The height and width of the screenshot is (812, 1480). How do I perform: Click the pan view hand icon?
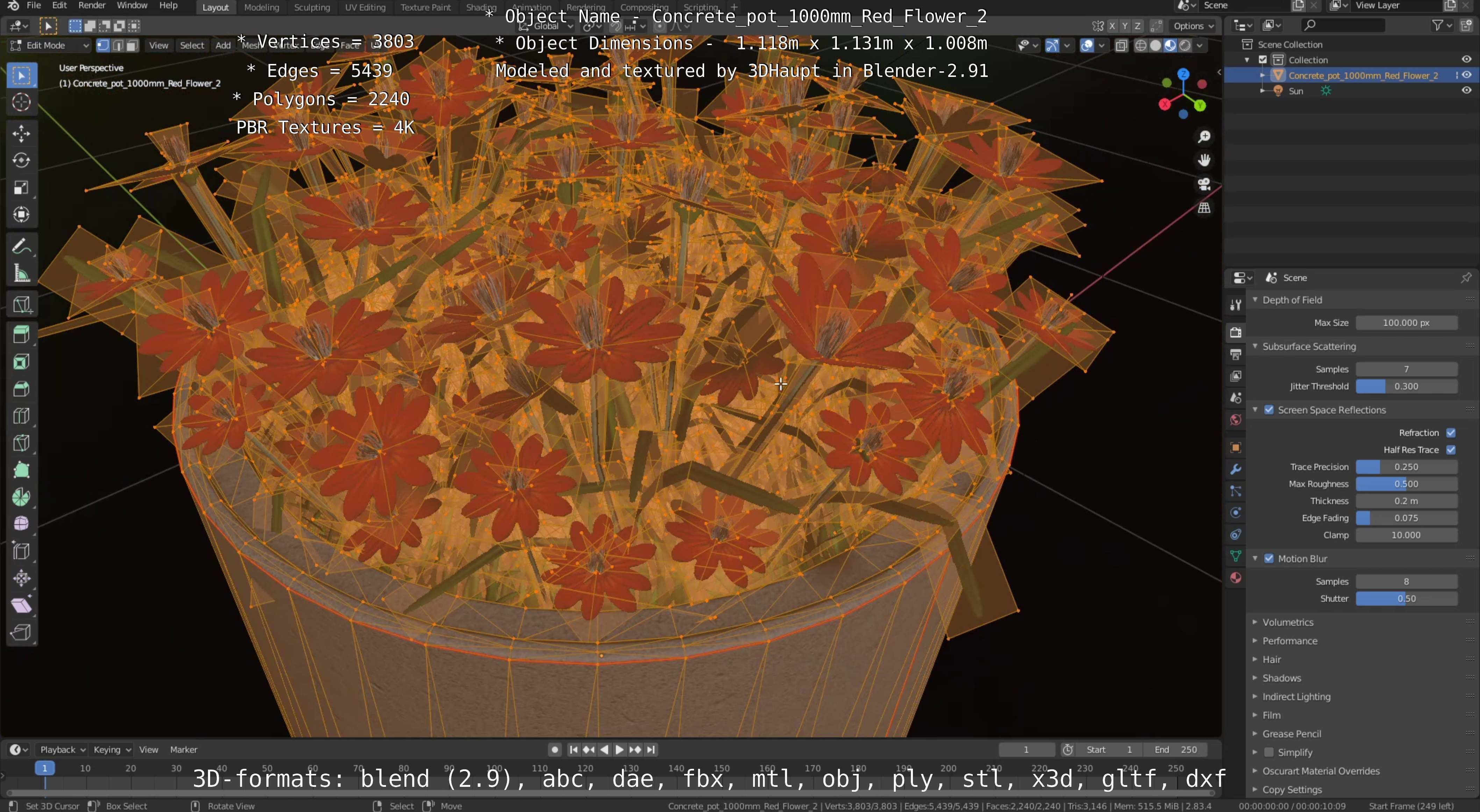1204,160
